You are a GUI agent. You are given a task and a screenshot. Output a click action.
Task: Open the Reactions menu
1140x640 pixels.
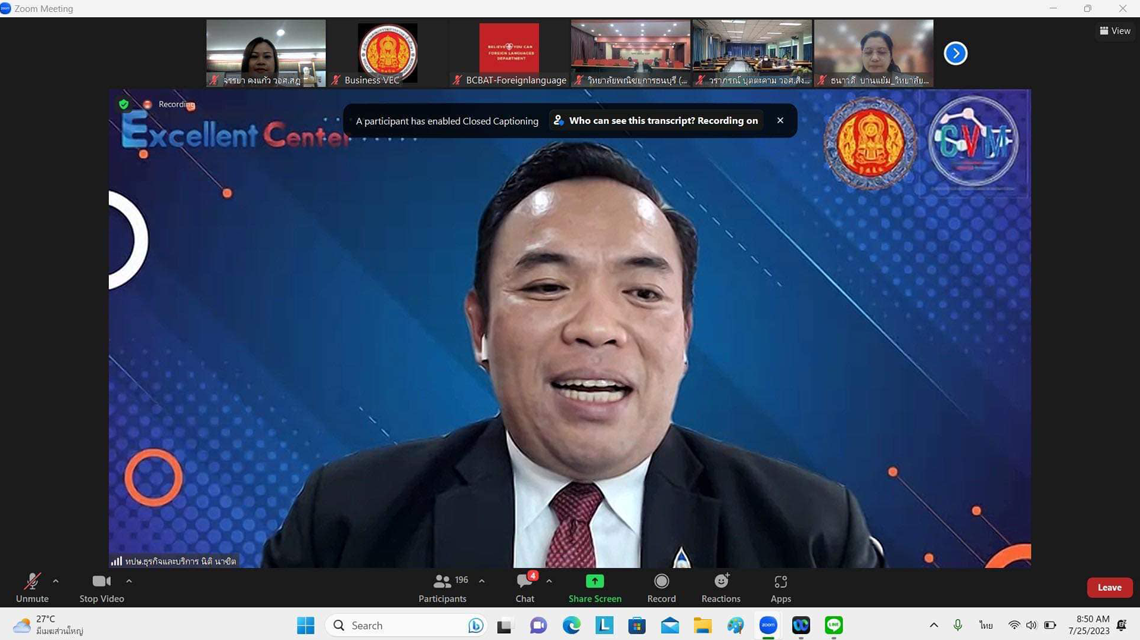721,588
